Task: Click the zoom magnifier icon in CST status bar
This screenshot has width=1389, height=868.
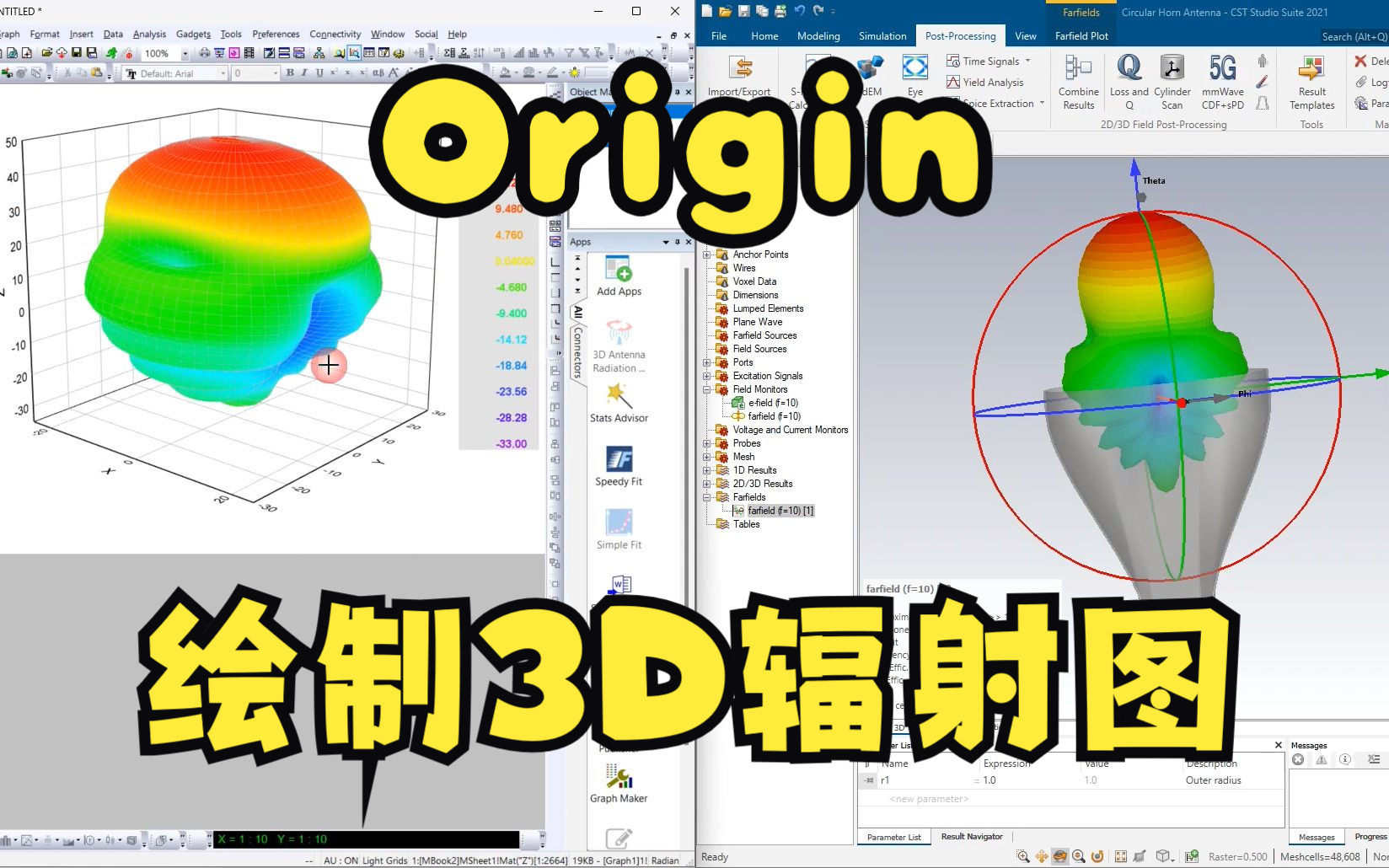Action: (x=1022, y=856)
